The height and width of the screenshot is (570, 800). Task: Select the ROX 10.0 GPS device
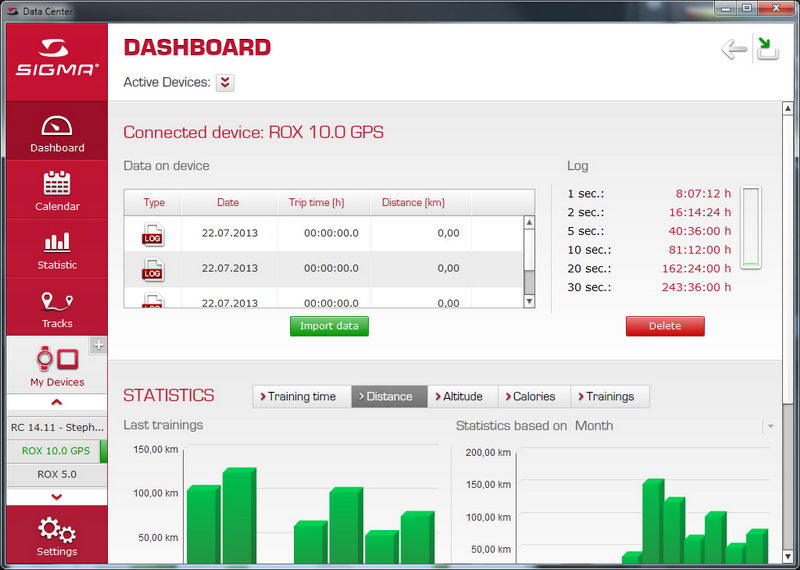click(x=57, y=451)
